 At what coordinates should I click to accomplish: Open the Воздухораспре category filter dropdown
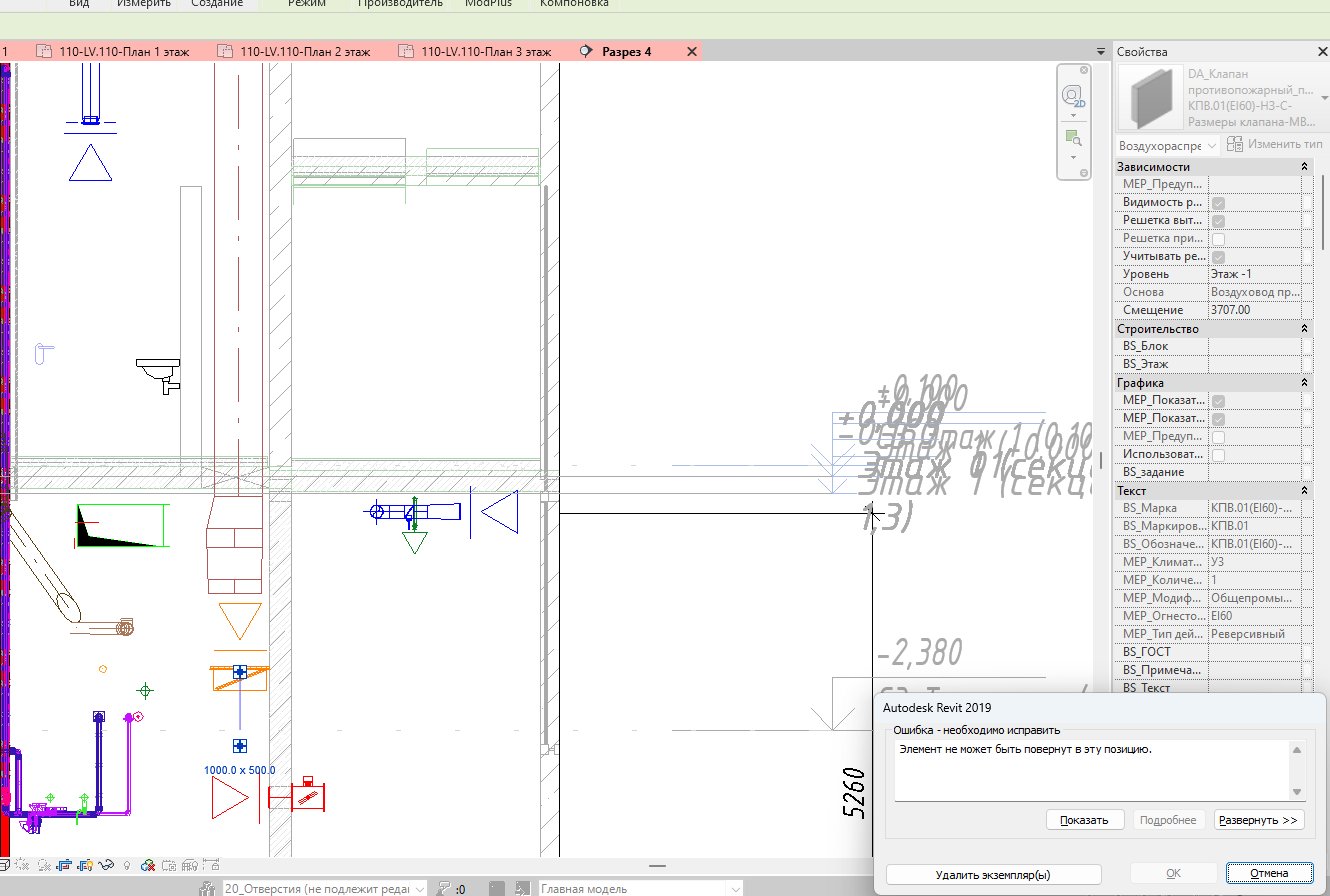click(1167, 145)
